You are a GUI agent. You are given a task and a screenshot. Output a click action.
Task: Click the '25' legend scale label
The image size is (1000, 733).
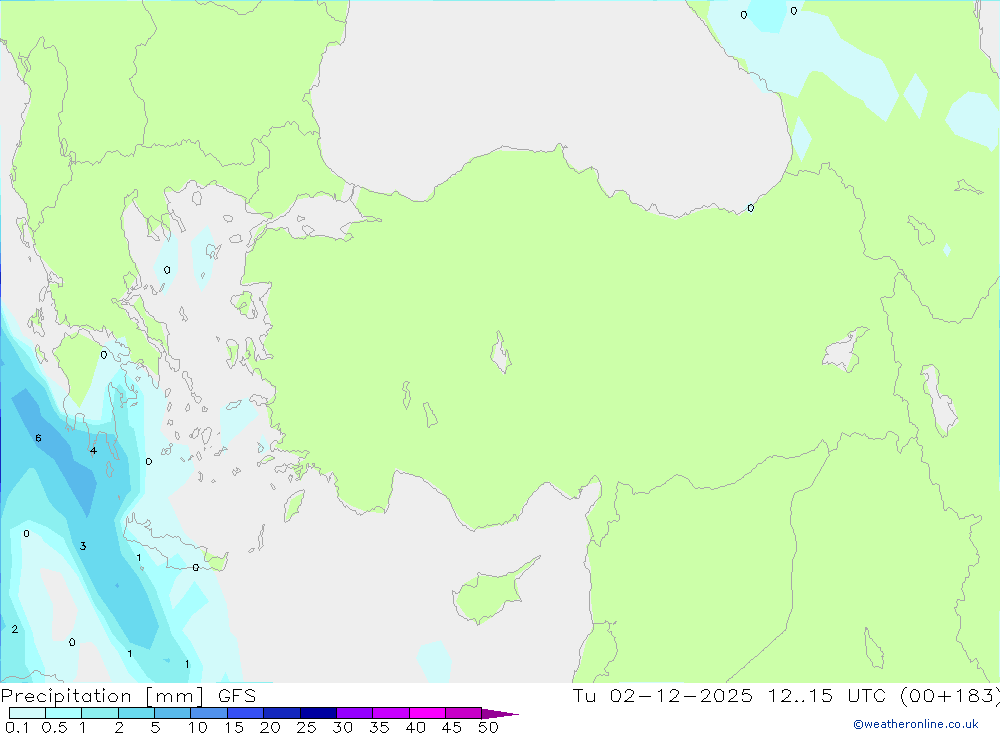307,727
